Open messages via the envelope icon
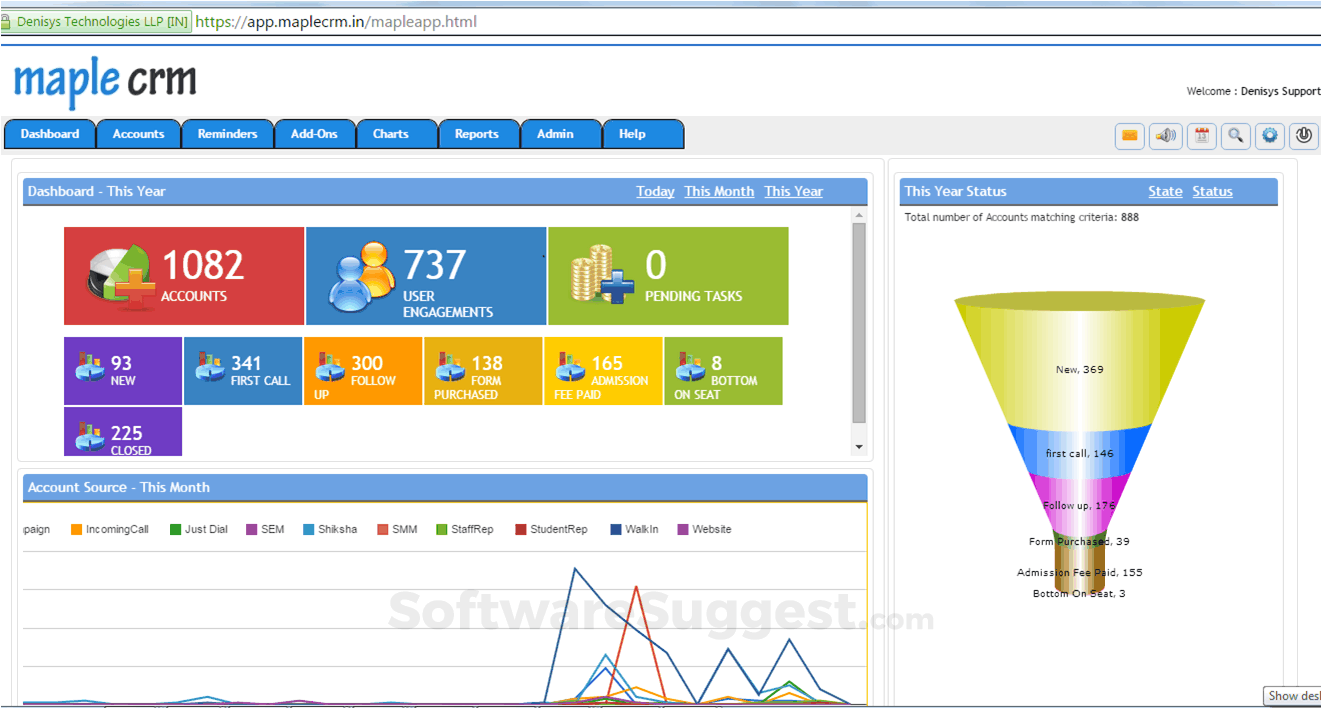The height and width of the screenshot is (709, 1322). point(1130,136)
